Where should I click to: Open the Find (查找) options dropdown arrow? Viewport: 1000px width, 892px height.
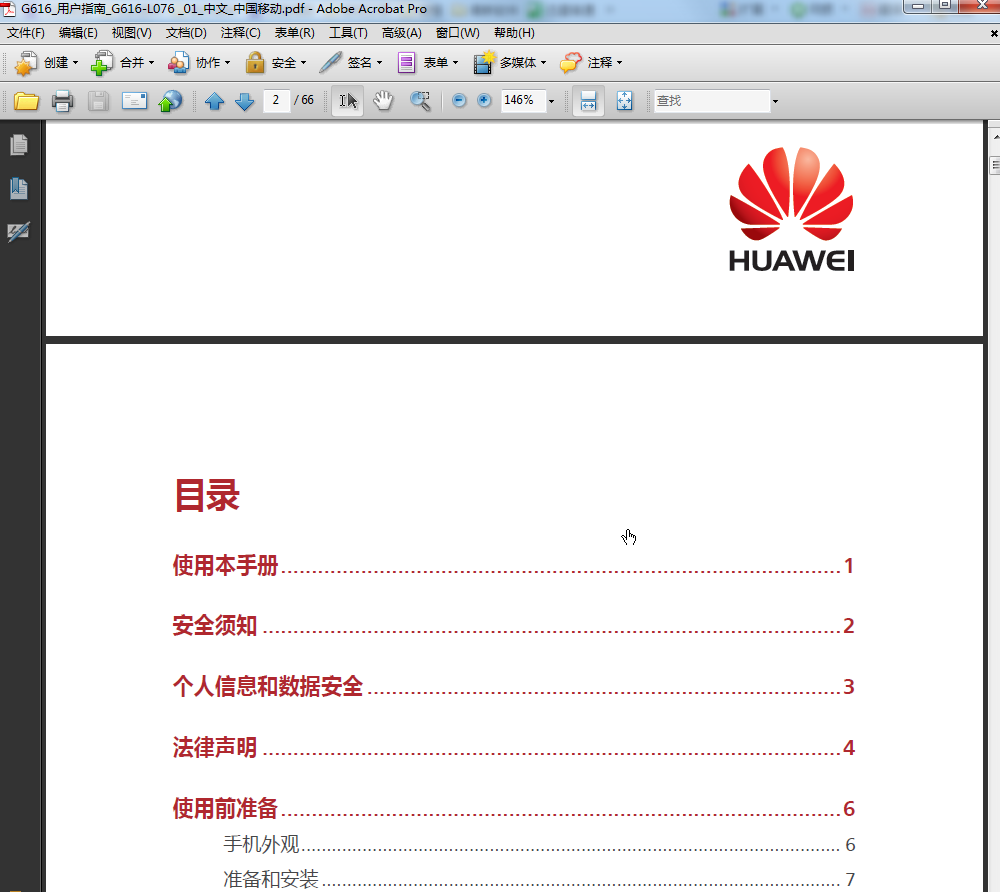point(776,101)
